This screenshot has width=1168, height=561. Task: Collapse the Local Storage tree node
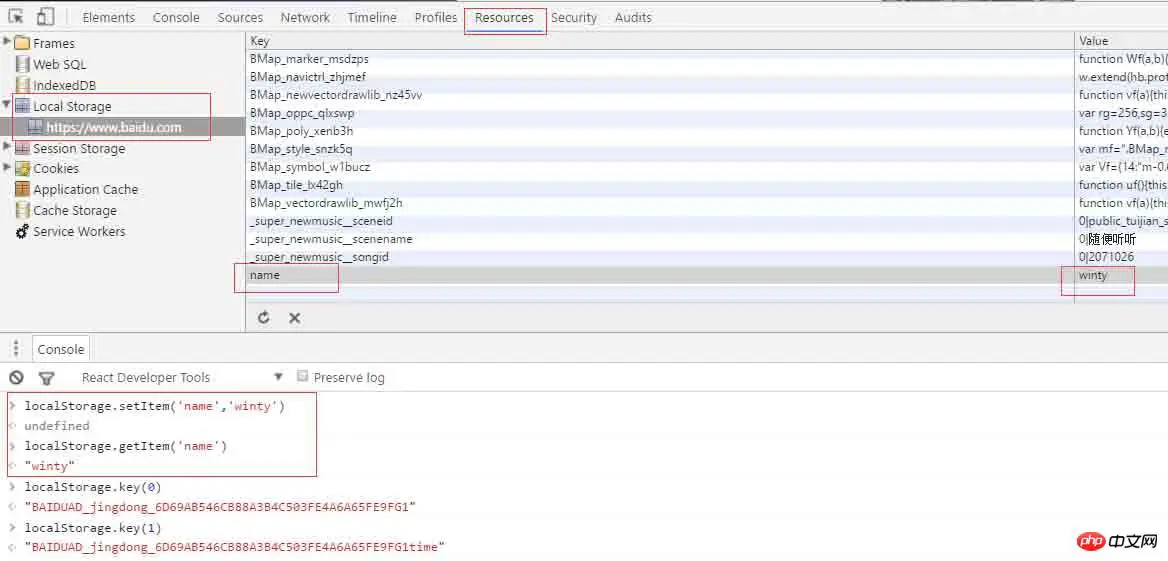click(x=8, y=105)
